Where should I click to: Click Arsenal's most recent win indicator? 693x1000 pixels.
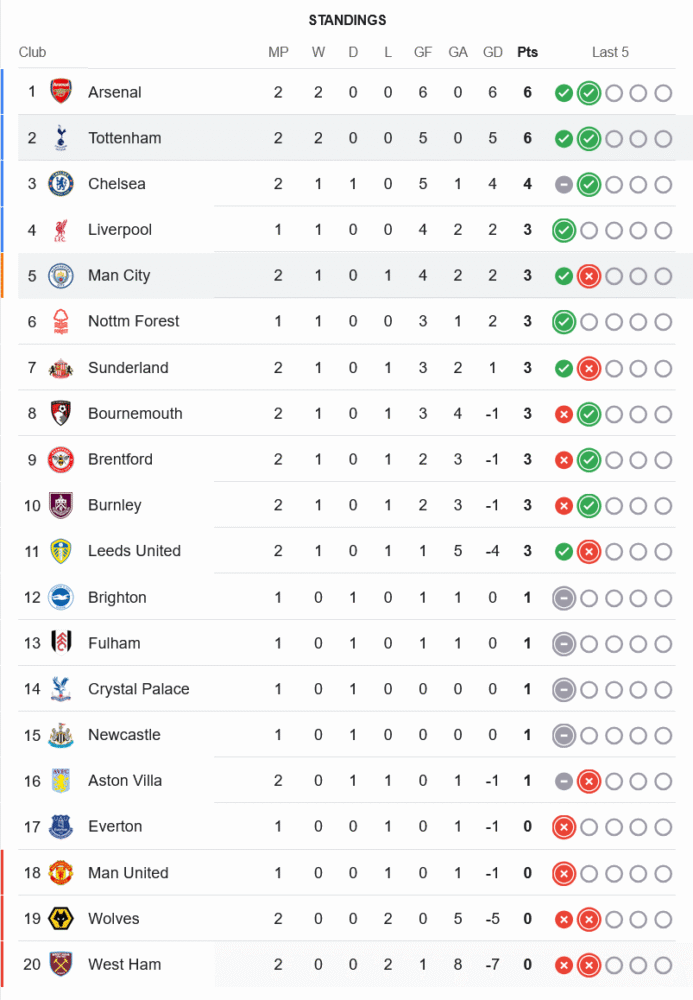[589, 93]
